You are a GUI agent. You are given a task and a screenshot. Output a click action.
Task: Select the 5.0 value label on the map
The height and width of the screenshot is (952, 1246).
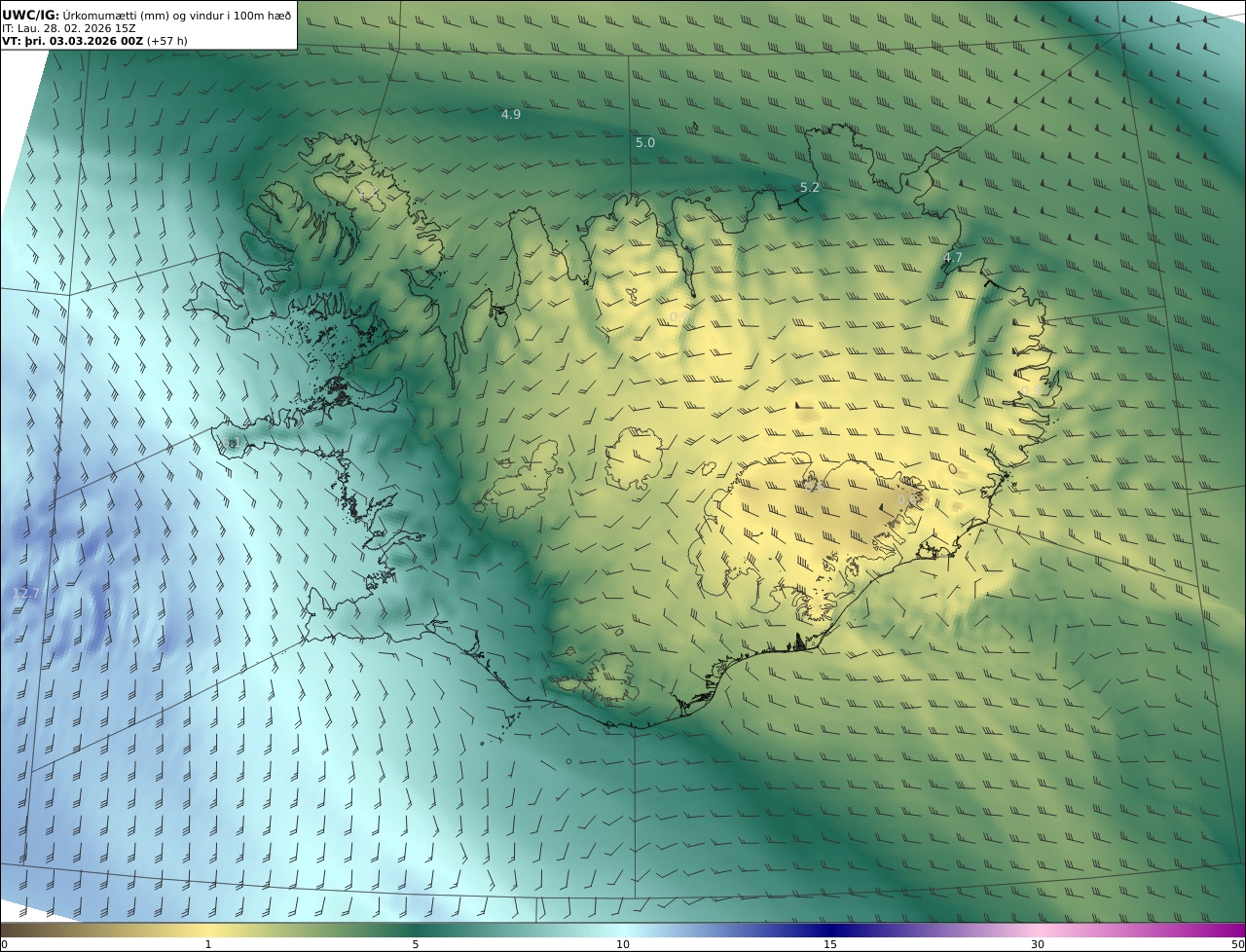click(645, 143)
